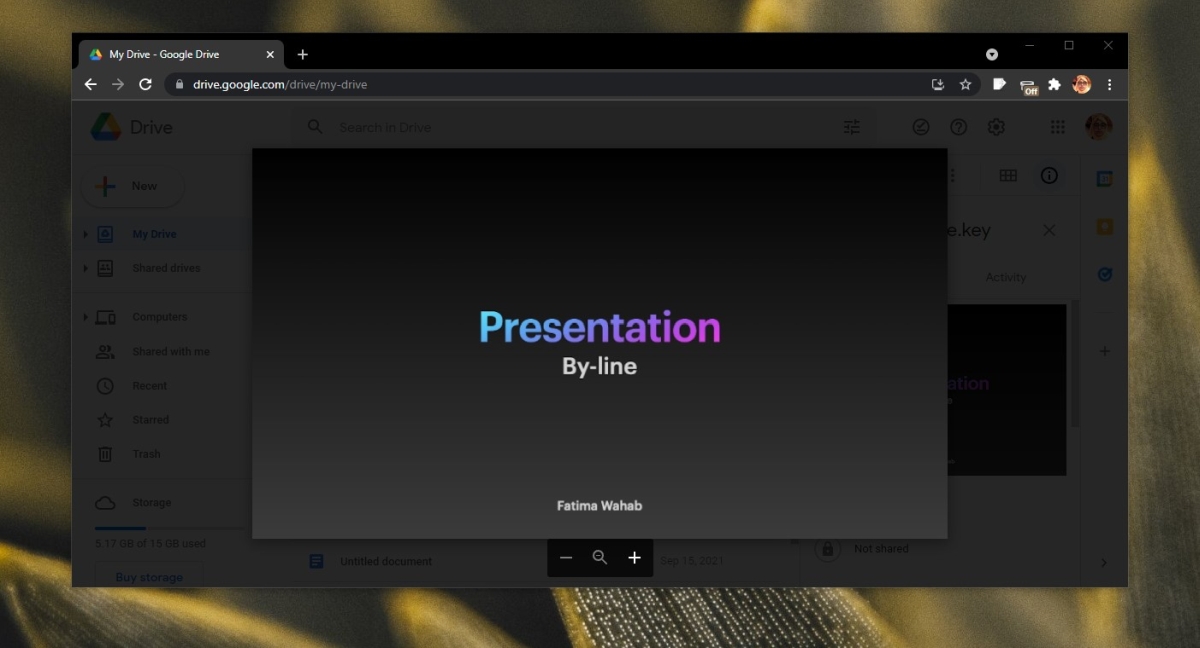Image resolution: width=1200 pixels, height=648 pixels.
Task: Open Google Tasks side panel
Action: (1105, 274)
